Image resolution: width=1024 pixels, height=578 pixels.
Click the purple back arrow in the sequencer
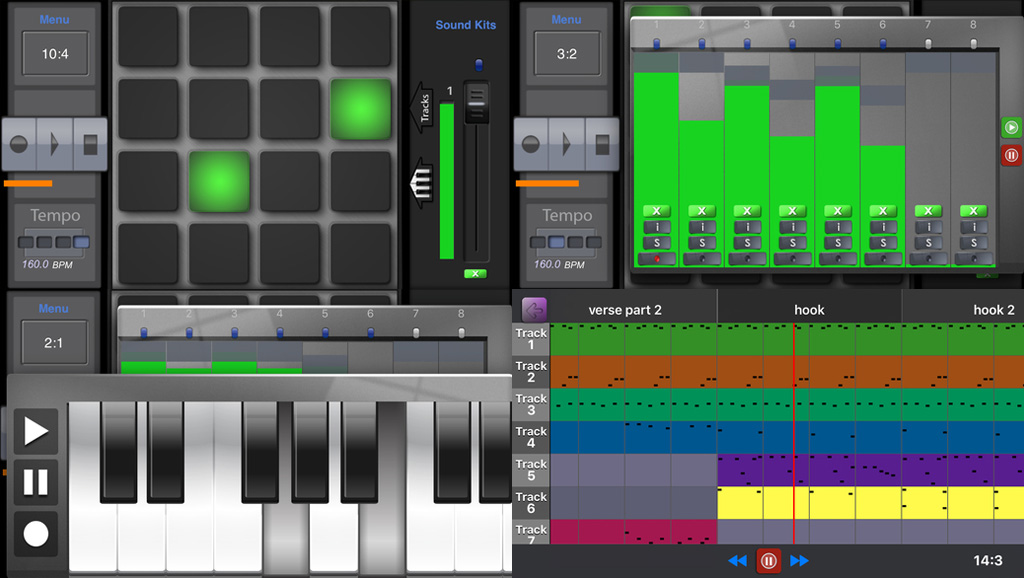(534, 309)
